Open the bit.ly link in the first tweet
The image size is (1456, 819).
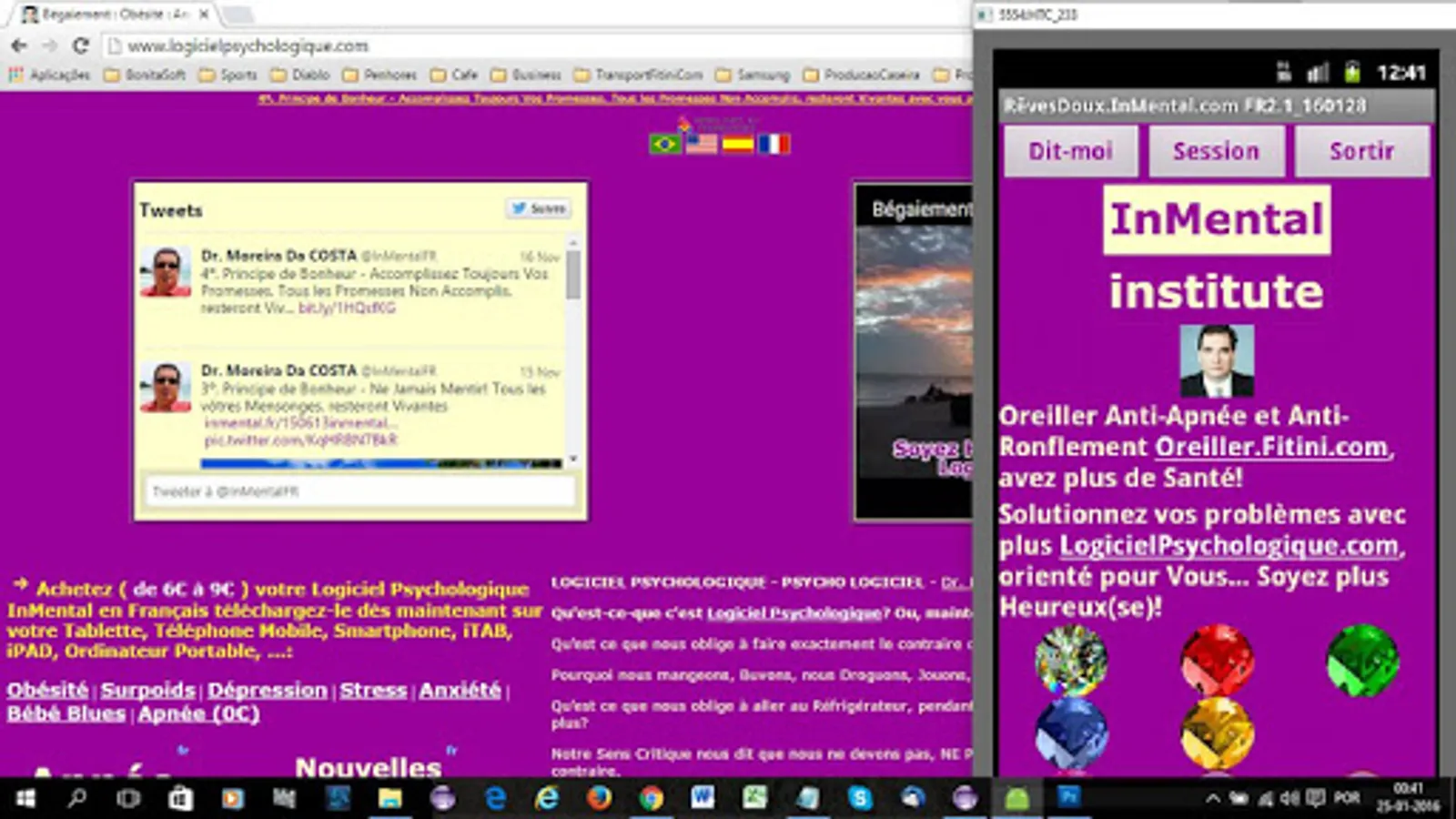(x=347, y=308)
